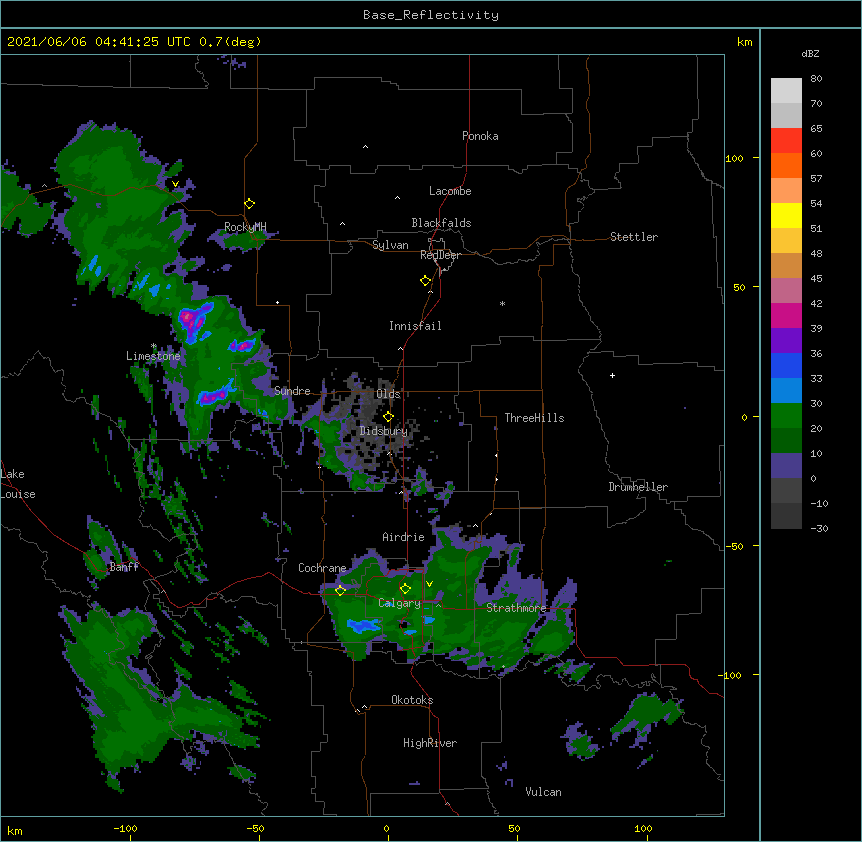Click the 80 value at legend top
The height and width of the screenshot is (842, 862).
click(x=816, y=79)
